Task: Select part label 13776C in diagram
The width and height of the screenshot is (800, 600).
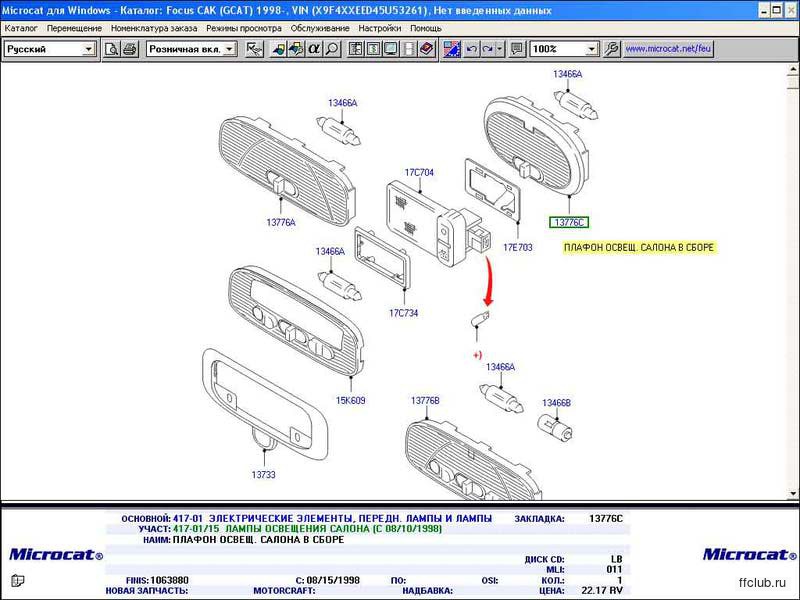Action: pos(569,222)
